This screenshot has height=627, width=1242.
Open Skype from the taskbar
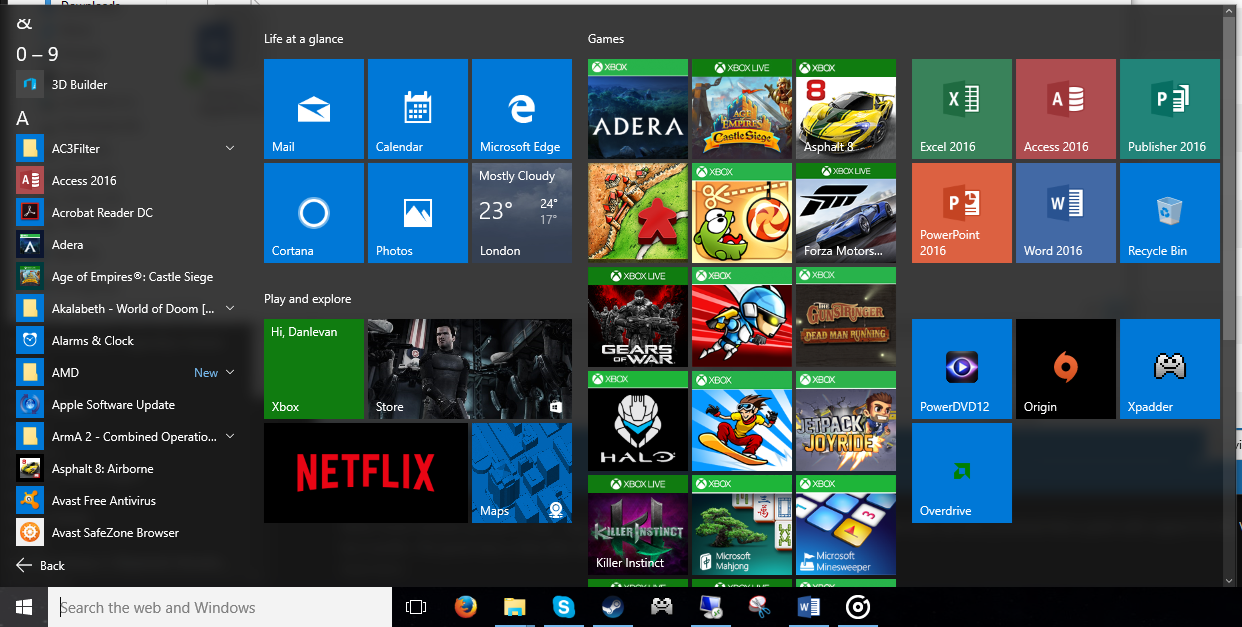pyautogui.click(x=563, y=606)
